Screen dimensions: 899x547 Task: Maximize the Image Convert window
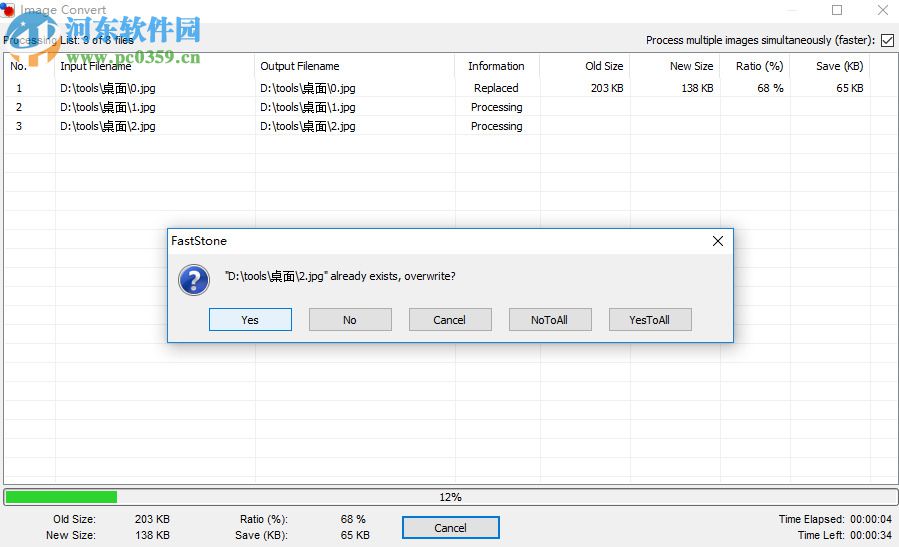click(837, 10)
